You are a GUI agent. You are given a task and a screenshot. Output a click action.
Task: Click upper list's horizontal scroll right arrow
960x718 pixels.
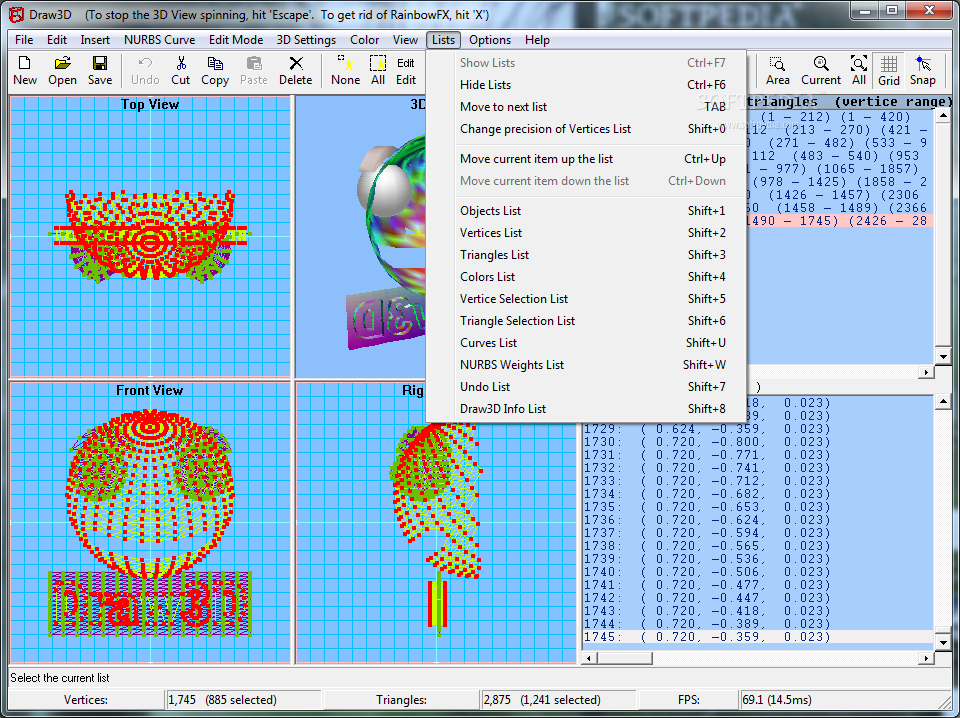[926, 372]
